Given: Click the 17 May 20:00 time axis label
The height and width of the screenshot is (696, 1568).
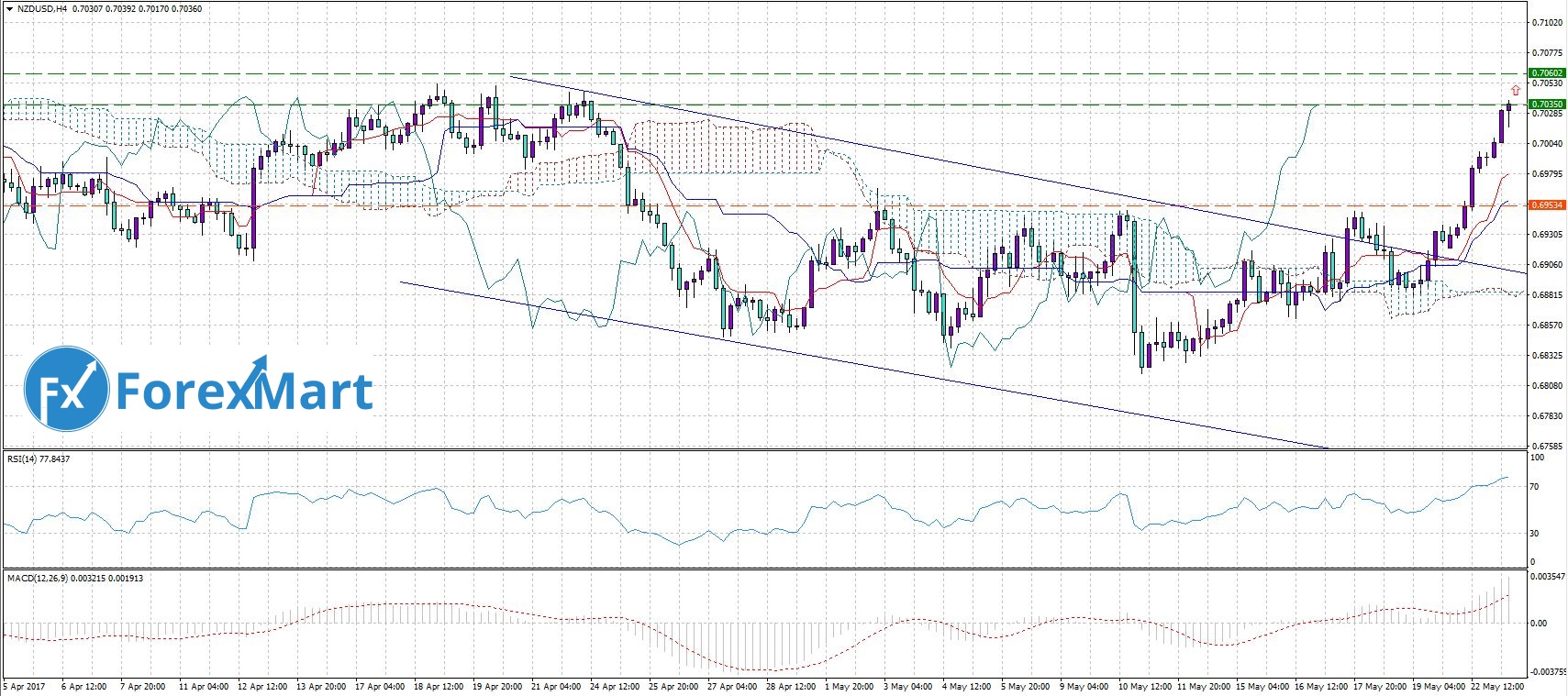Looking at the screenshot, I should pos(1380,687).
